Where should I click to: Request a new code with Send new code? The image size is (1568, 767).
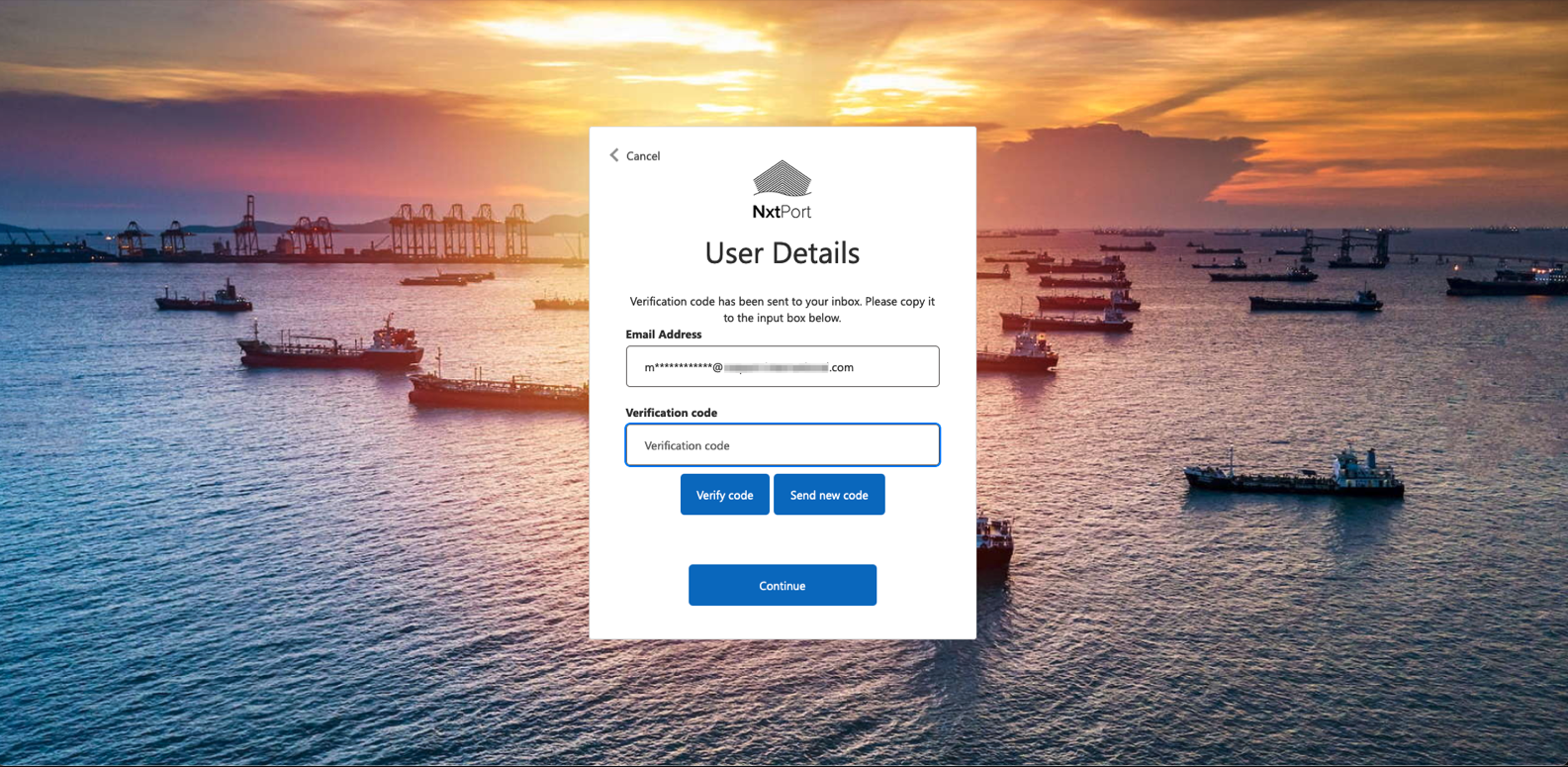coord(829,495)
